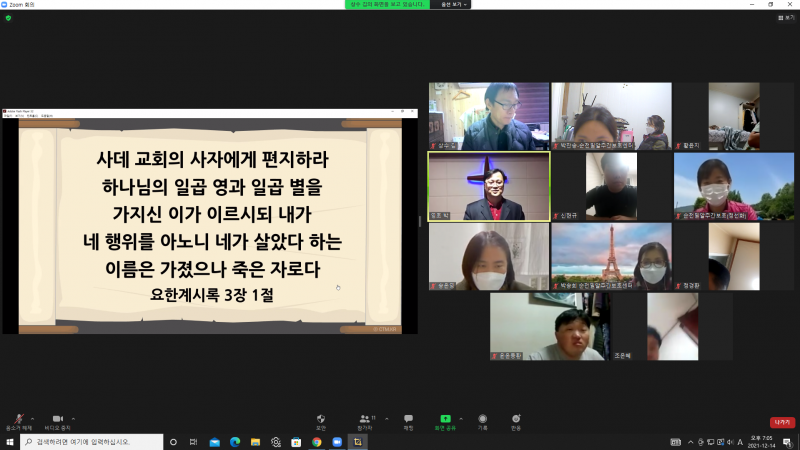The image size is (800, 450).
Task: Click the line 네 행위를 아노니 네가 살았다 하는
Action: 212,241
